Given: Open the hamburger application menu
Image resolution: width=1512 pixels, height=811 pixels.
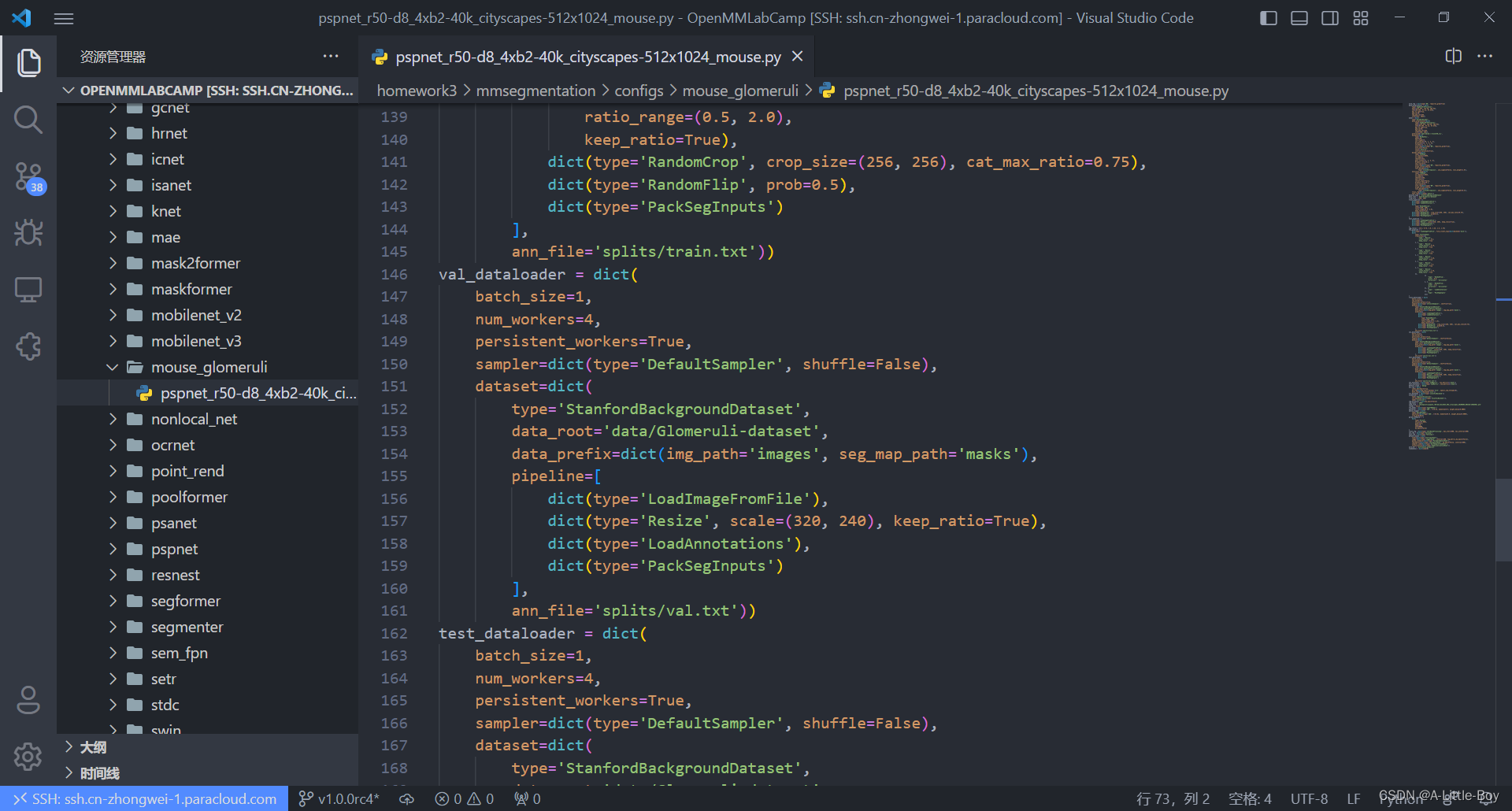Looking at the screenshot, I should [64, 18].
